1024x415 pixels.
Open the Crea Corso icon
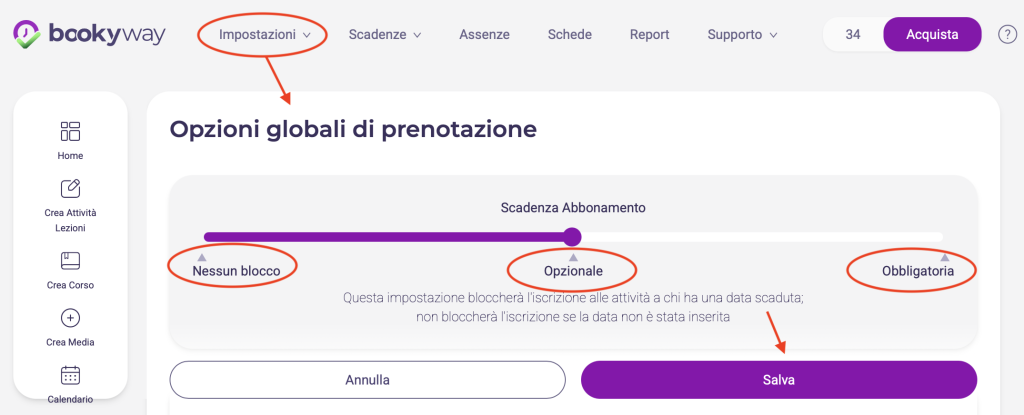[70, 261]
